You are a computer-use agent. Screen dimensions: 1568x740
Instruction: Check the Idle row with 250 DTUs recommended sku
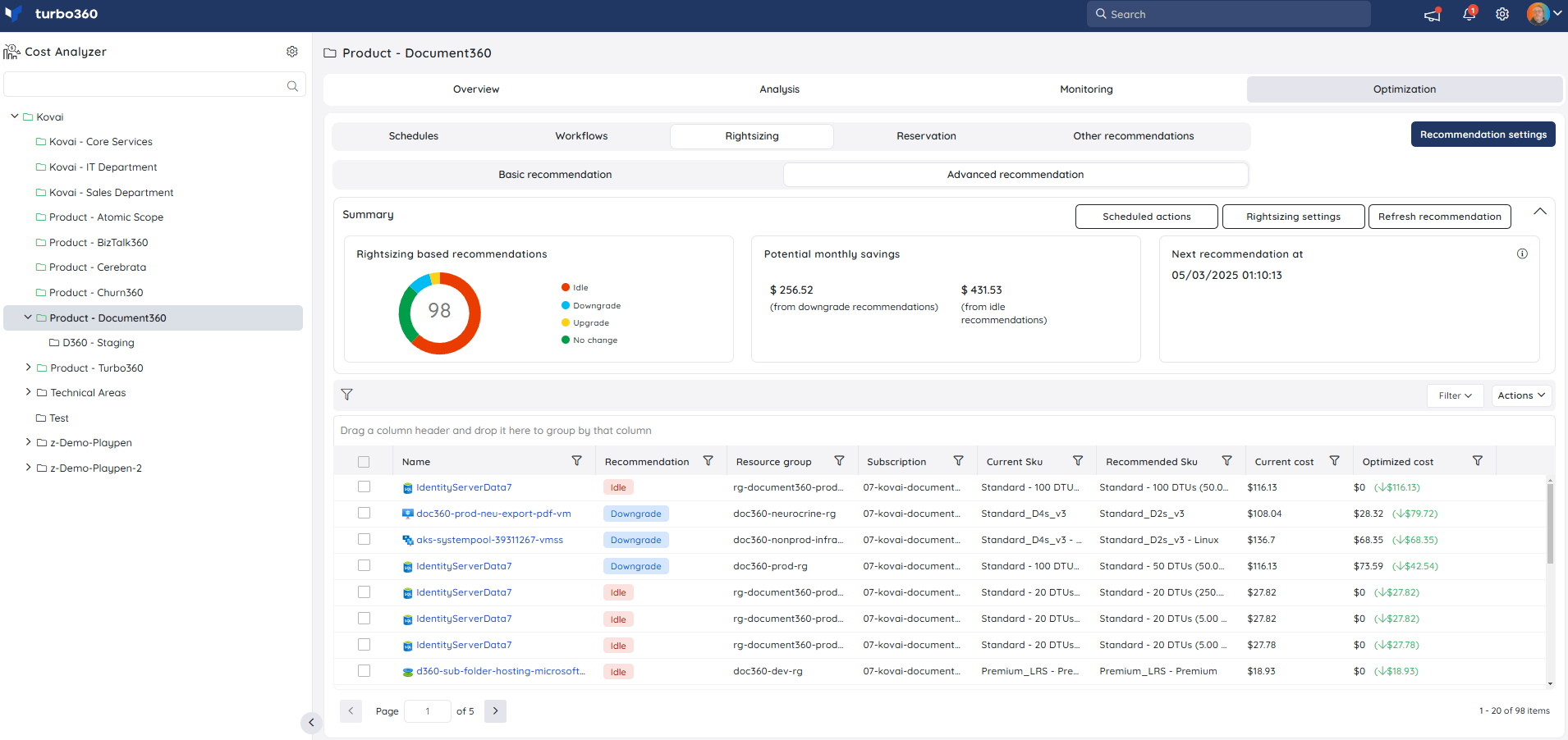(364, 592)
